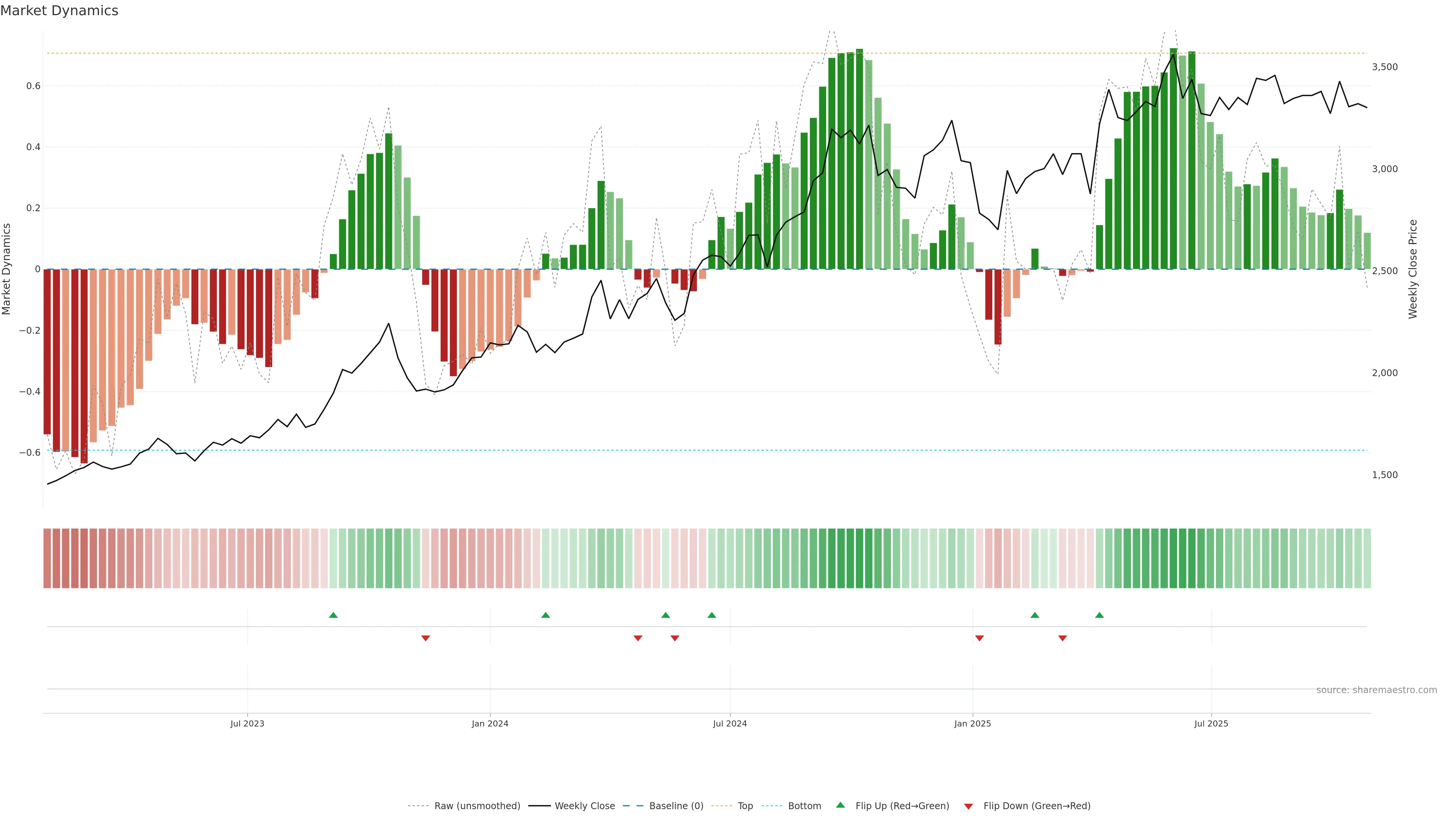Toggle the Bottom legend entry
Viewport: 1456px width, 819px height.
pos(804,806)
